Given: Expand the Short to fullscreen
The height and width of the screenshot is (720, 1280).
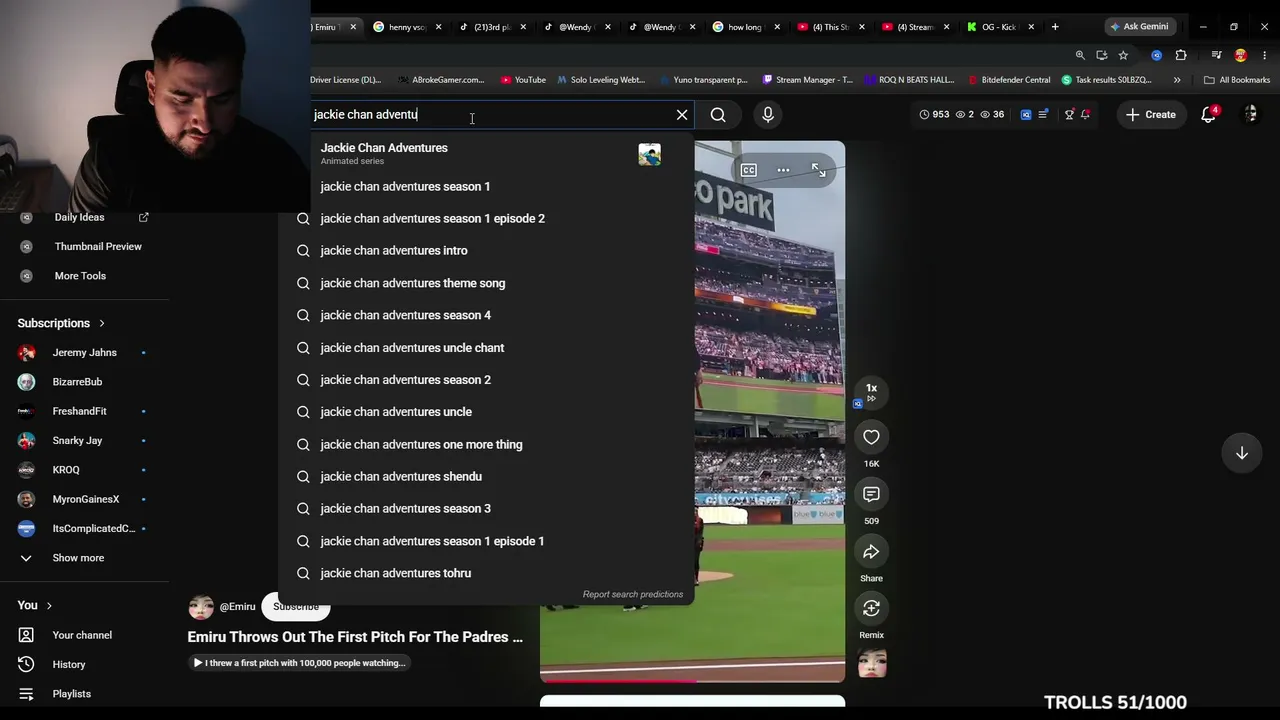Looking at the screenshot, I should point(819,170).
